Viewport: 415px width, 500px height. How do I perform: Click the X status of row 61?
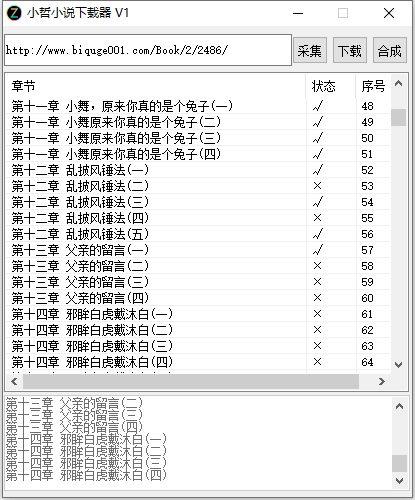pyautogui.click(x=317, y=314)
